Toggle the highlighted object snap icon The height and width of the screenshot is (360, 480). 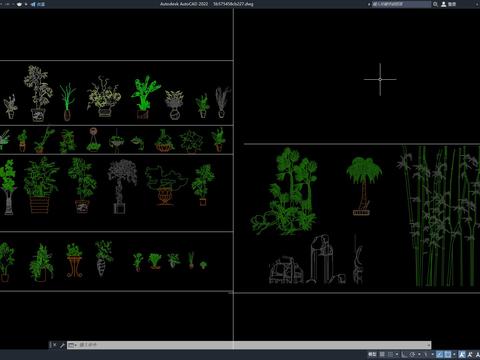tap(448, 354)
